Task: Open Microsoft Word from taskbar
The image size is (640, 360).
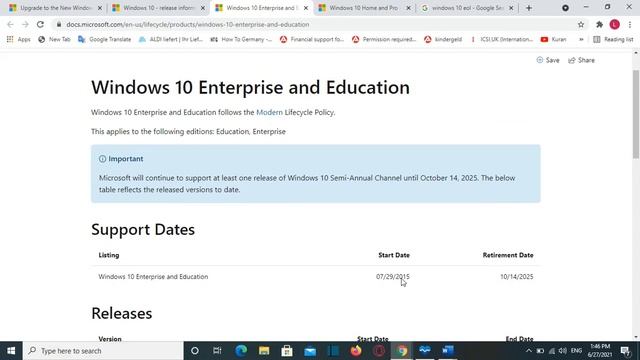Action: (448, 351)
